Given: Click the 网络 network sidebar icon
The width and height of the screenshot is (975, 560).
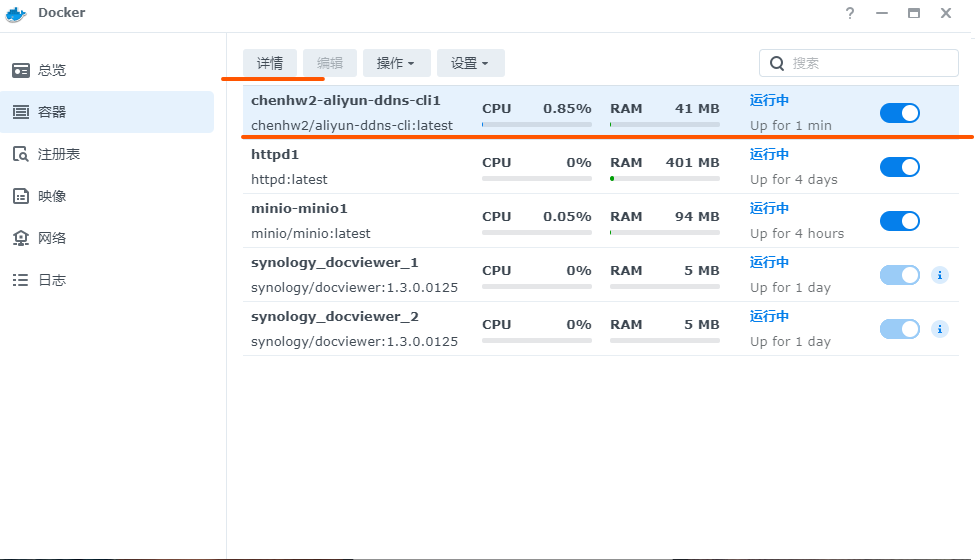Looking at the screenshot, I should [21, 238].
